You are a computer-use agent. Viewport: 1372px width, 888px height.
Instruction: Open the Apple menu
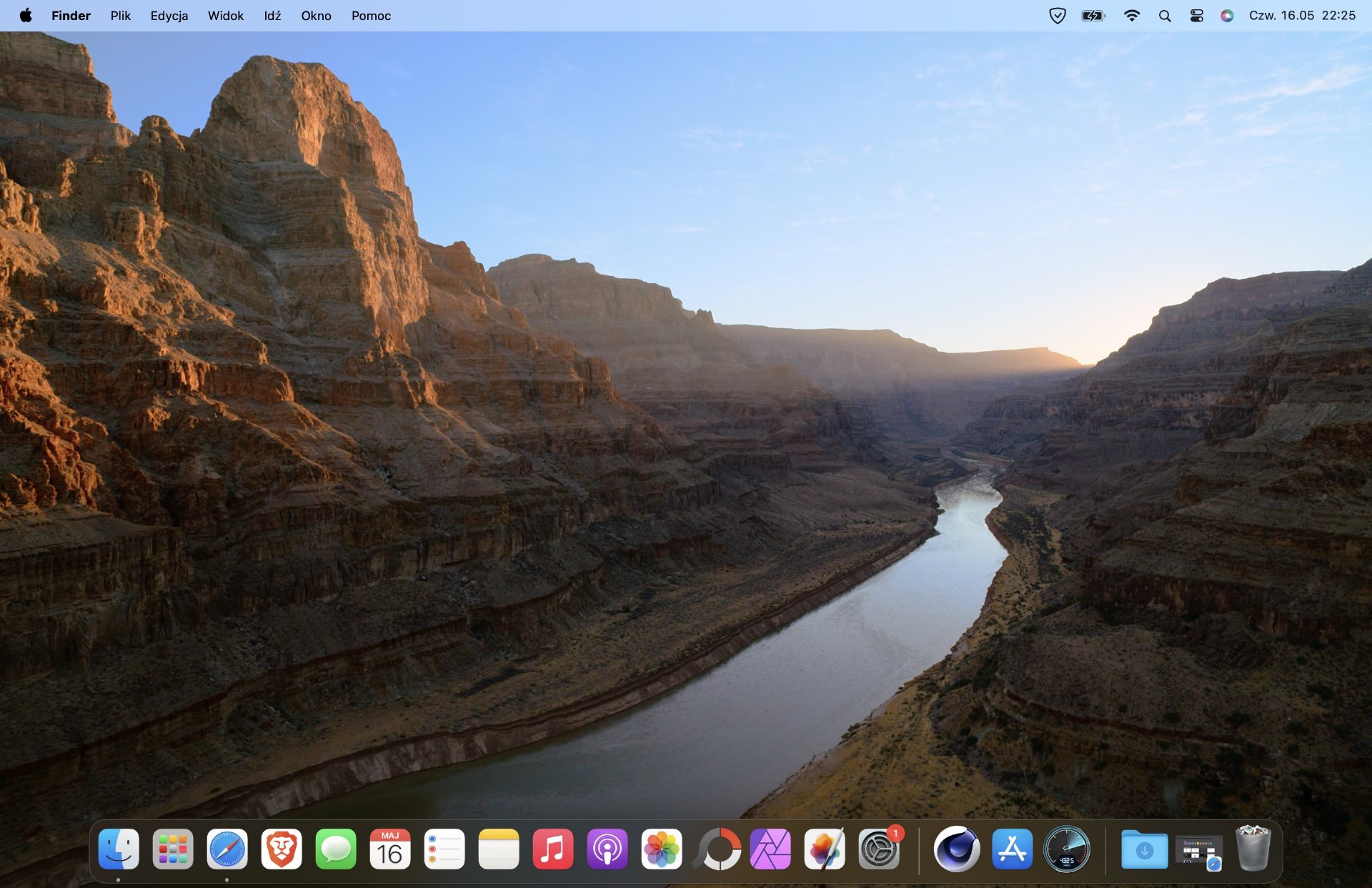tap(26, 16)
